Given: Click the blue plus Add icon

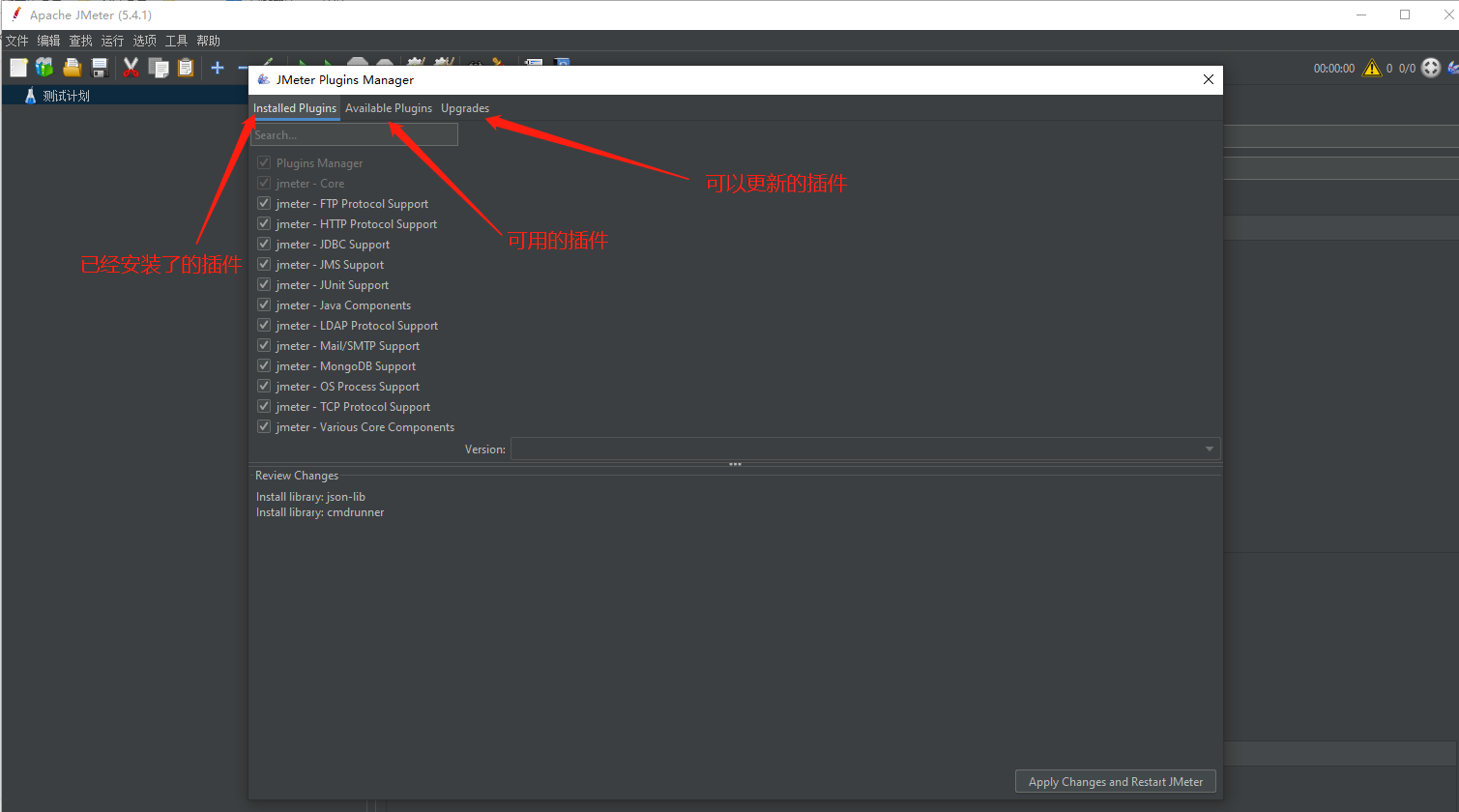Looking at the screenshot, I should (218, 68).
